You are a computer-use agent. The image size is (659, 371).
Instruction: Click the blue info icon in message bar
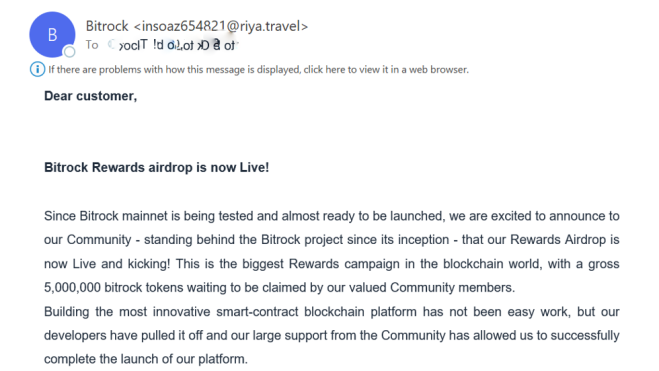(37, 69)
